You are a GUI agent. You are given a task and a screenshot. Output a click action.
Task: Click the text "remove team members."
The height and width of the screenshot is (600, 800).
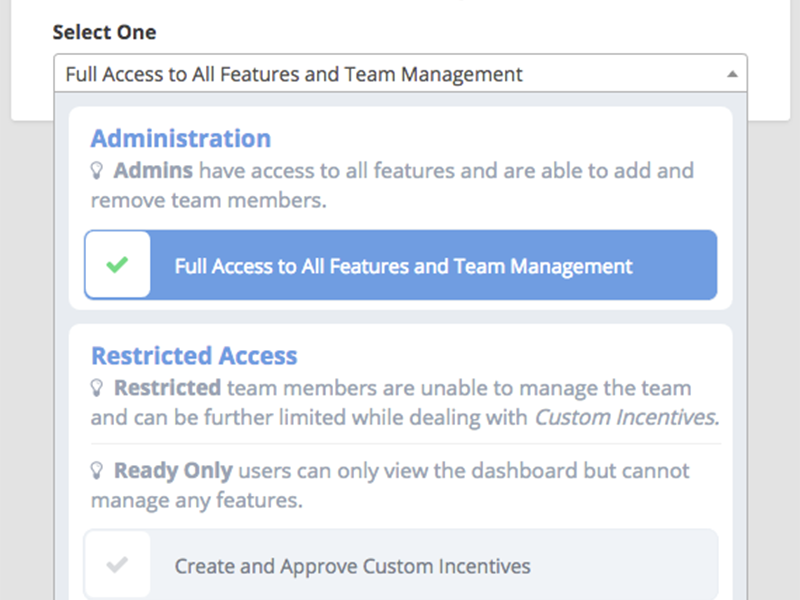208,199
